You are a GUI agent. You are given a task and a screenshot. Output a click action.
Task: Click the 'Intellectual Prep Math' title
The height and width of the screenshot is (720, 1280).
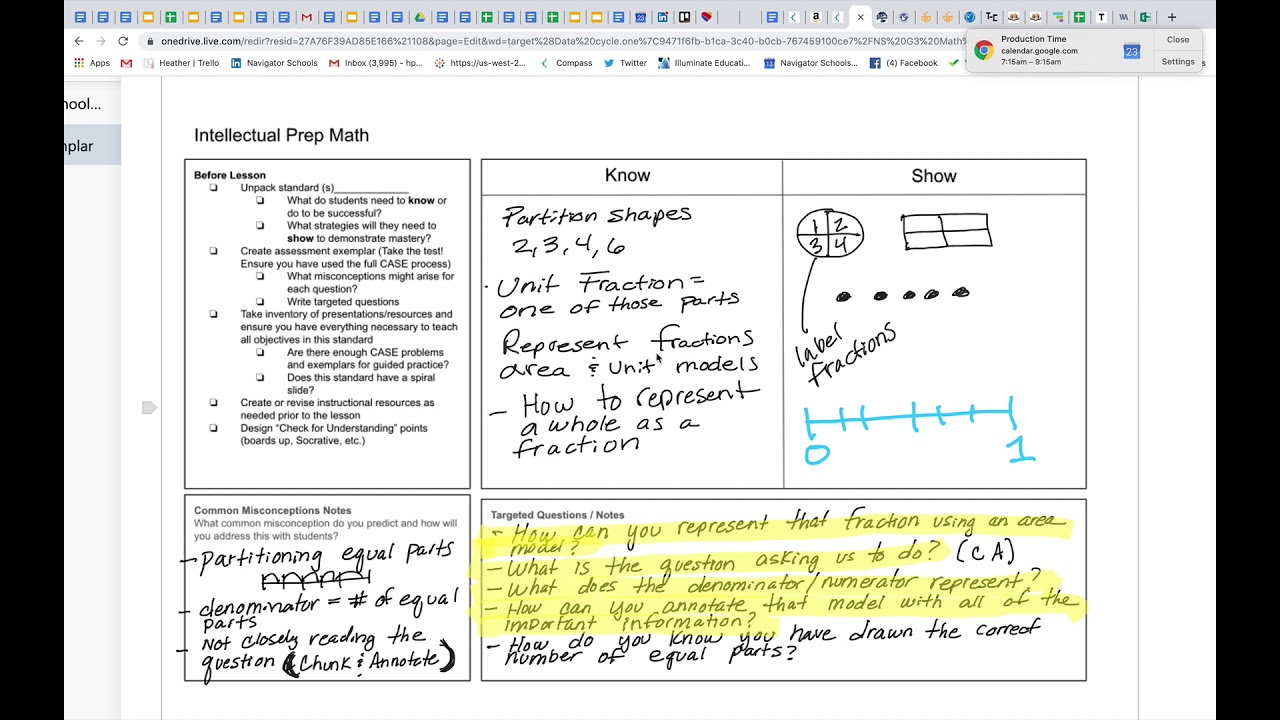[x=281, y=135]
